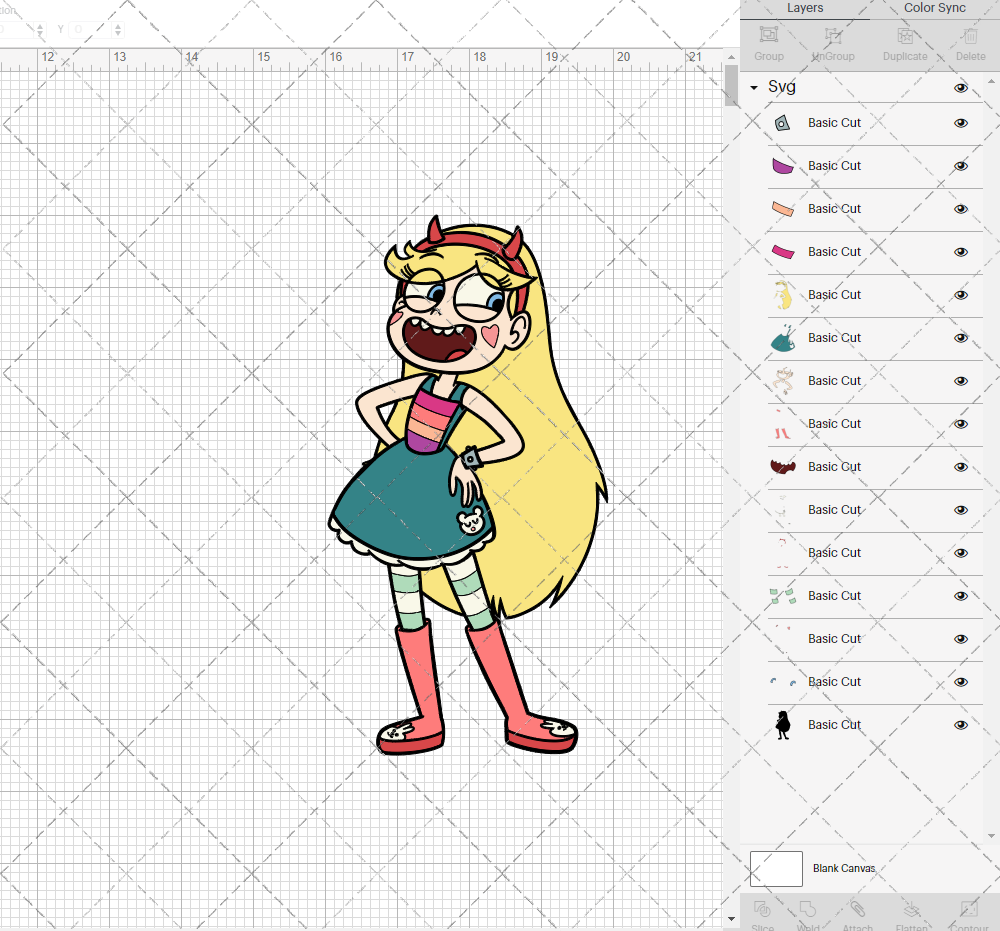Select the black silhouette layer thumbnail

pos(783,725)
